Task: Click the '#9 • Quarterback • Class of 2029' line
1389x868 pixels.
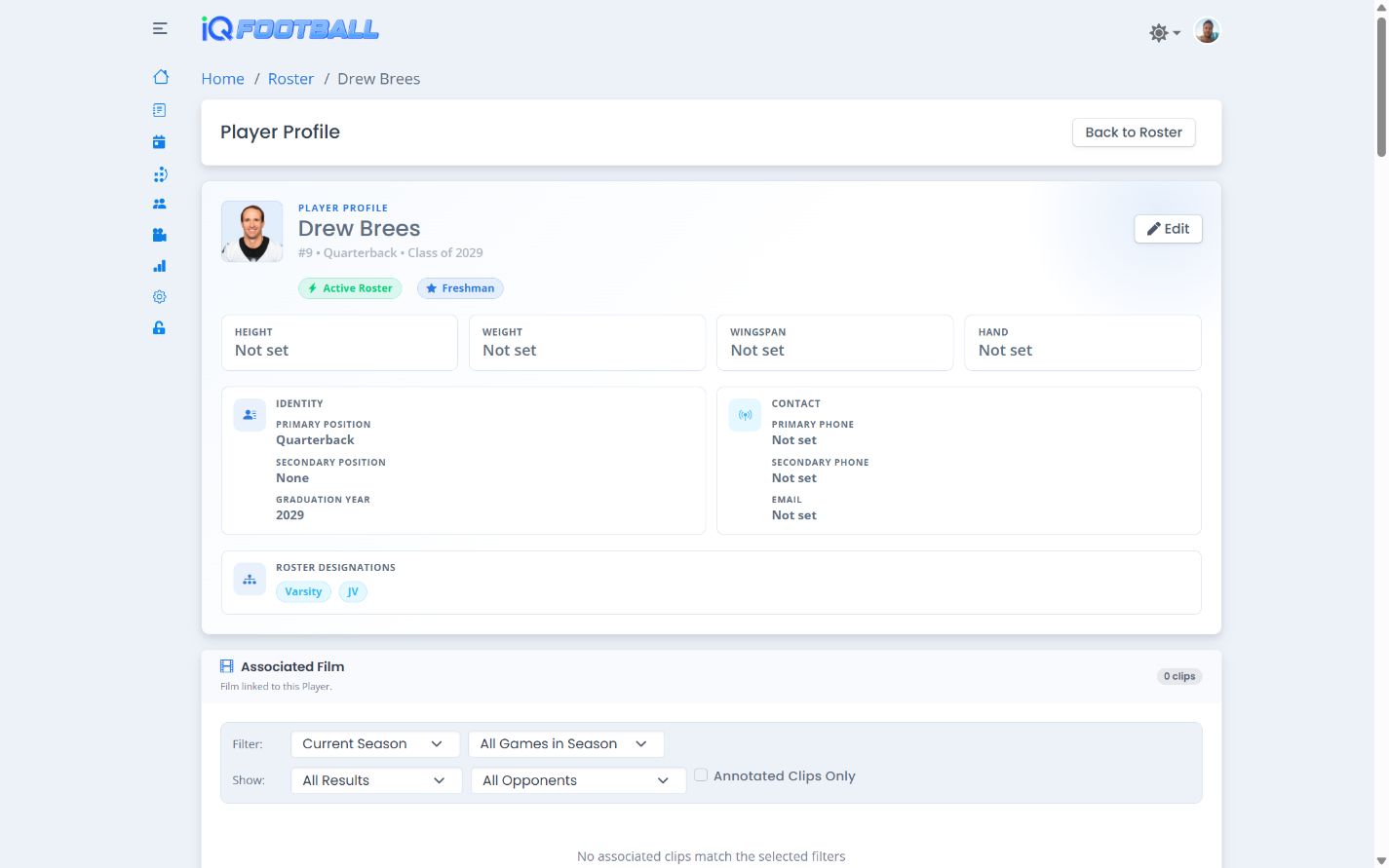Action: coord(390,252)
